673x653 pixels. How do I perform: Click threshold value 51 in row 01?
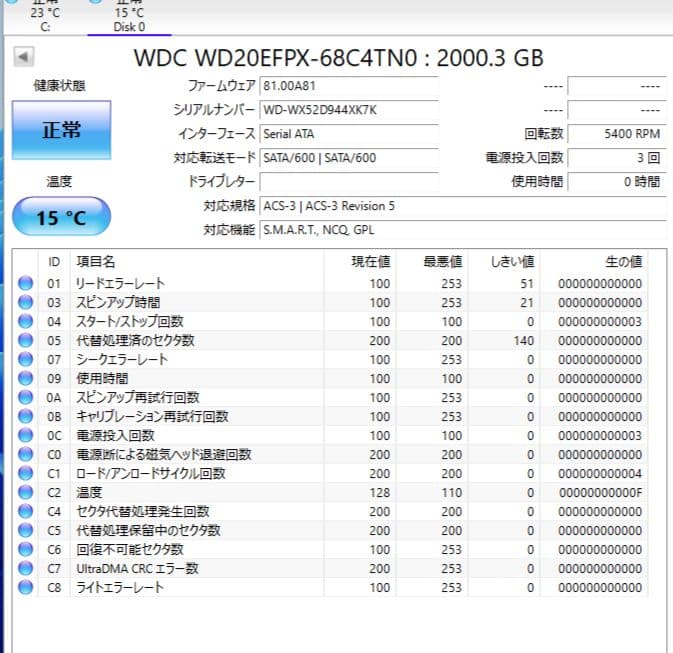tap(527, 283)
